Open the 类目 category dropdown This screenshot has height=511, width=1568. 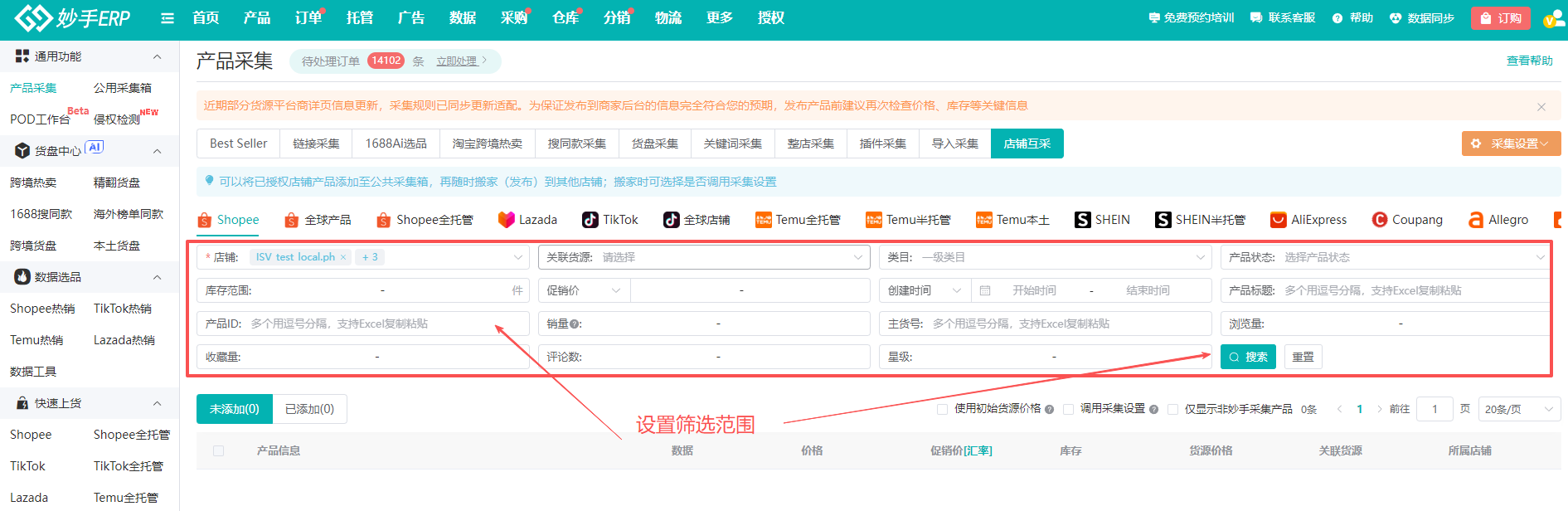coord(1045,257)
